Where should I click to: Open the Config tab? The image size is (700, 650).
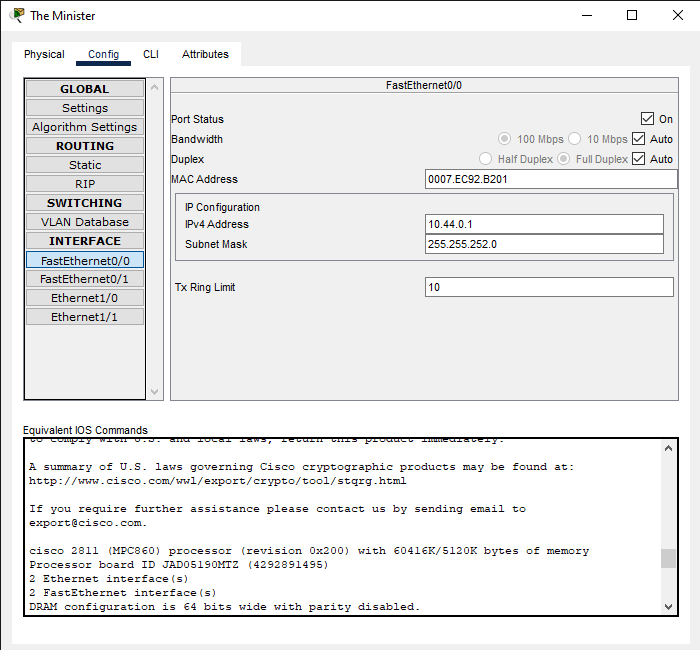tap(104, 54)
